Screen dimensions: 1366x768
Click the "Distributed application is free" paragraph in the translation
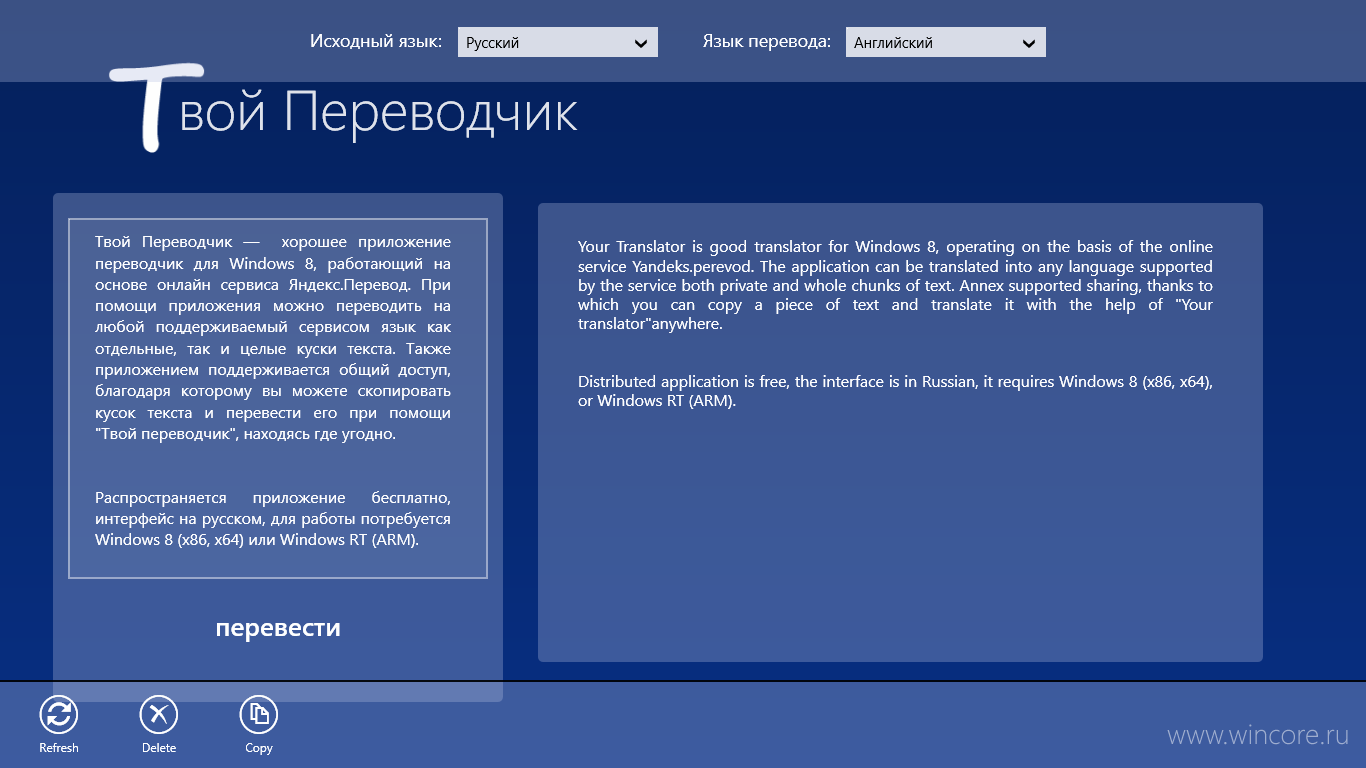(x=896, y=392)
